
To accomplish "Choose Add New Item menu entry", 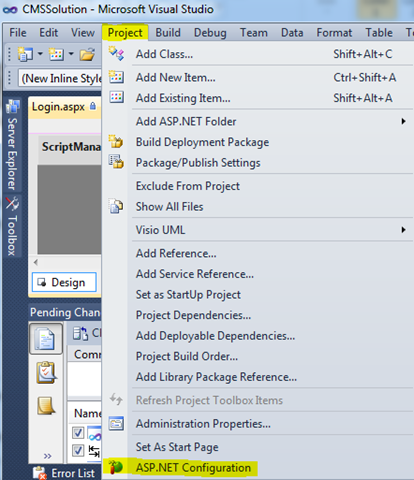I will coord(257,77).
